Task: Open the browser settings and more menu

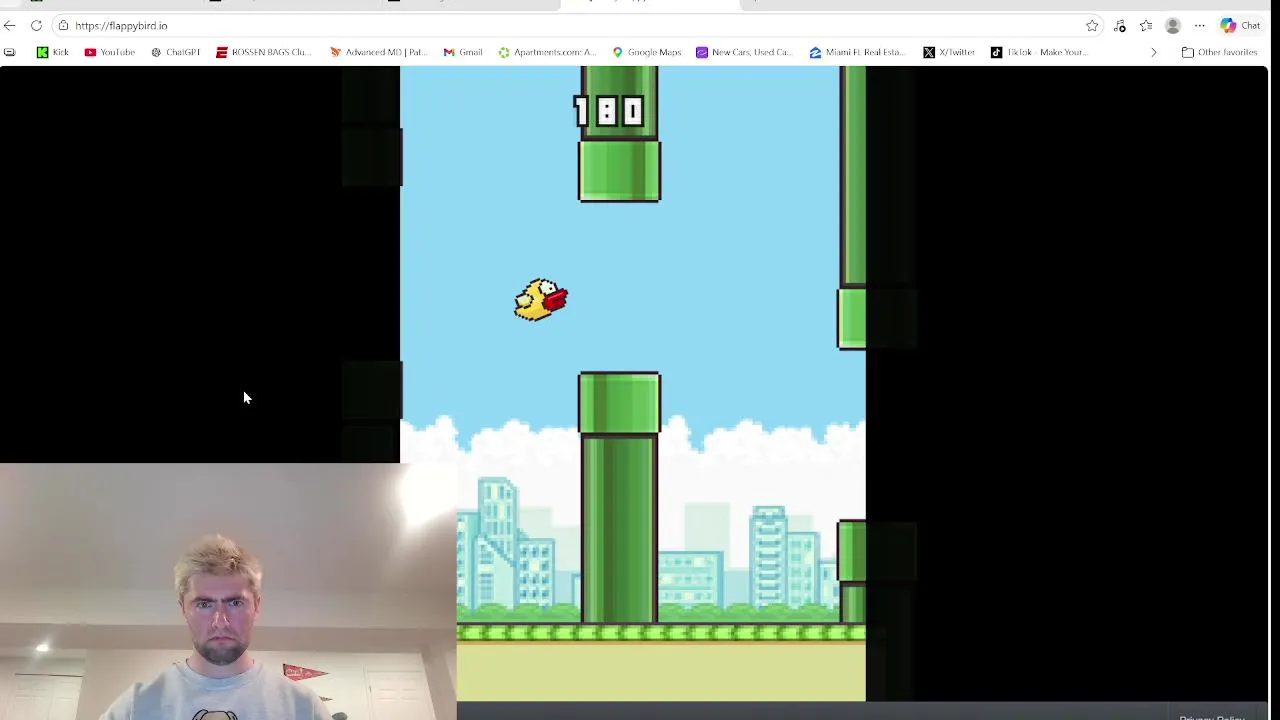Action: coord(1199,26)
